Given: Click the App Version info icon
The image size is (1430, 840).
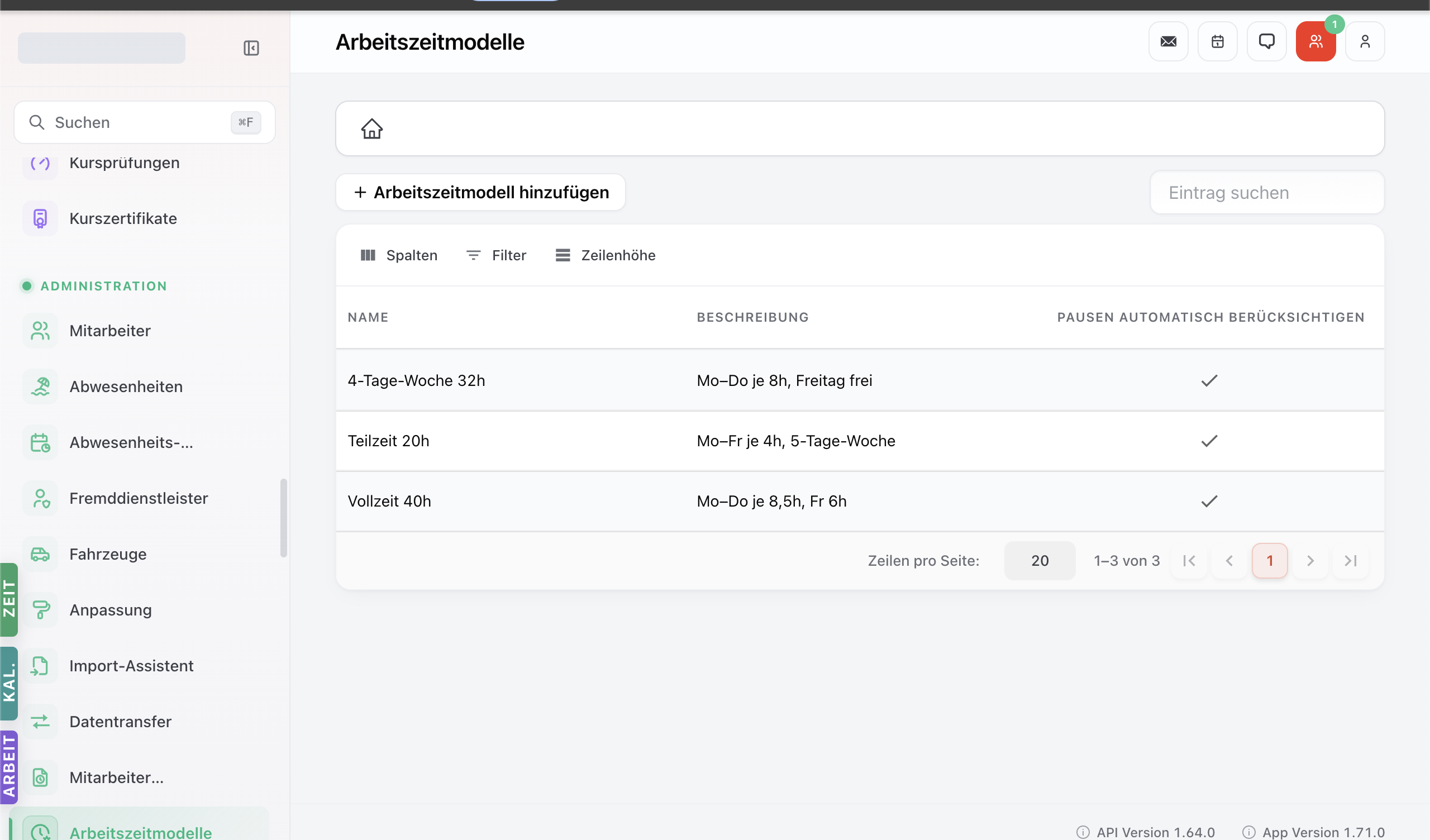Looking at the screenshot, I should coord(1248,832).
